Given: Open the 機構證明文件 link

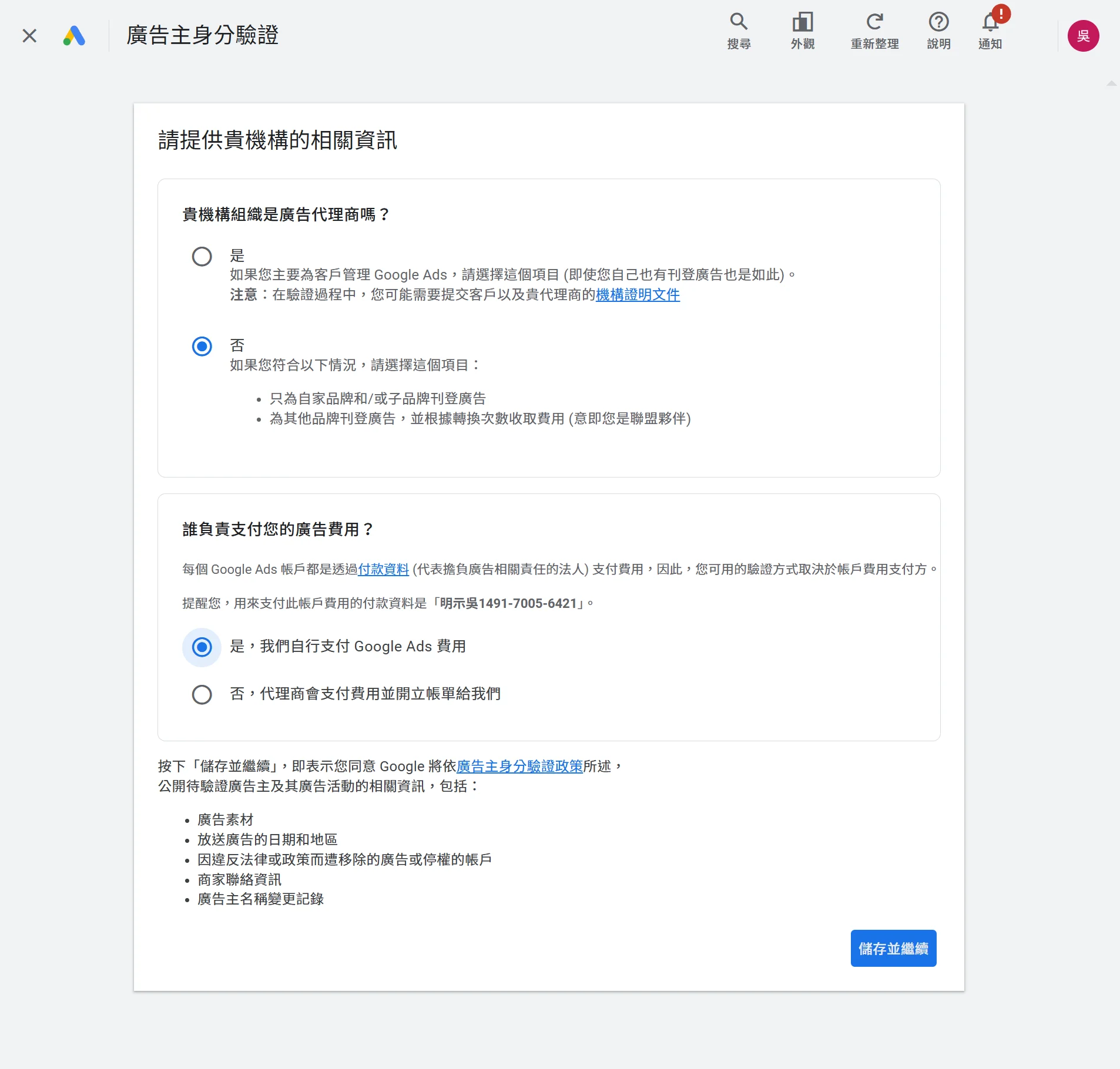Looking at the screenshot, I should (x=638, y=295).
